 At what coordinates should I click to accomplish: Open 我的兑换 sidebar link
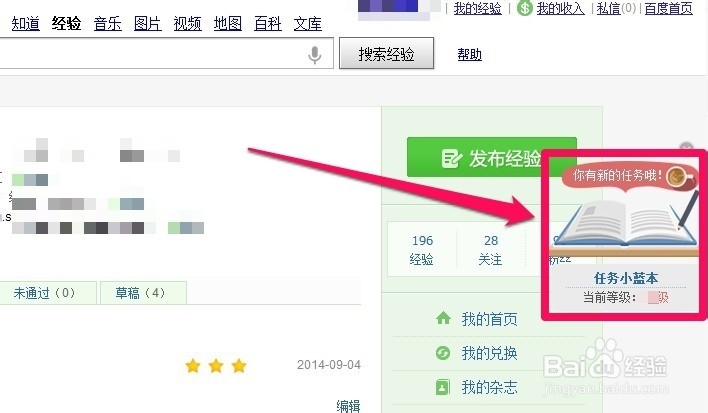[489, 353]
